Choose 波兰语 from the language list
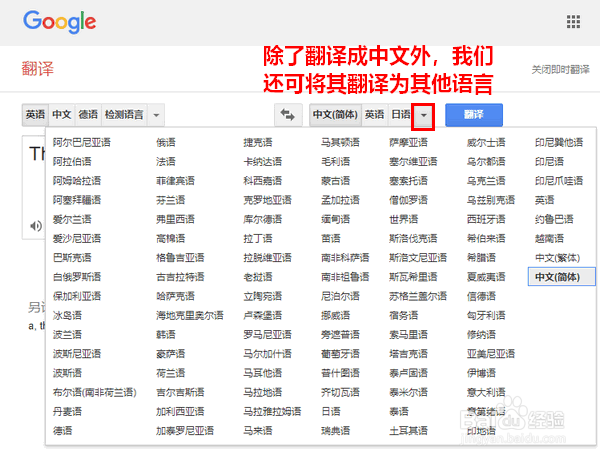 67,335
